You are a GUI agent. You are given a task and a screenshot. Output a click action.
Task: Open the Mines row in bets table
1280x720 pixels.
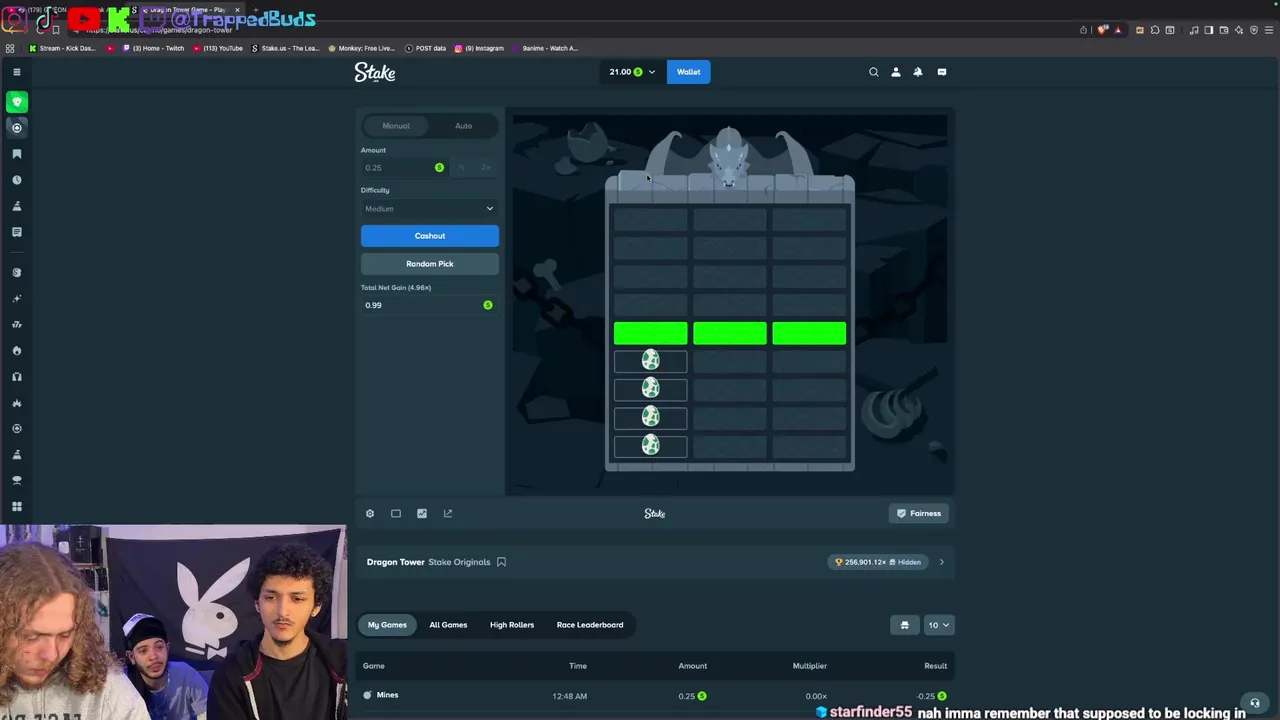(655, 696)
